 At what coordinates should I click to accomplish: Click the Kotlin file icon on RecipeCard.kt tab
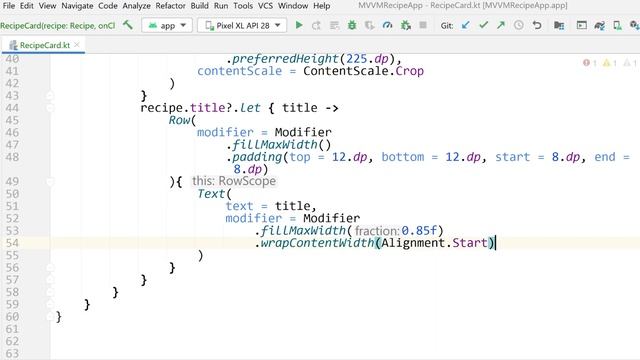13,45
